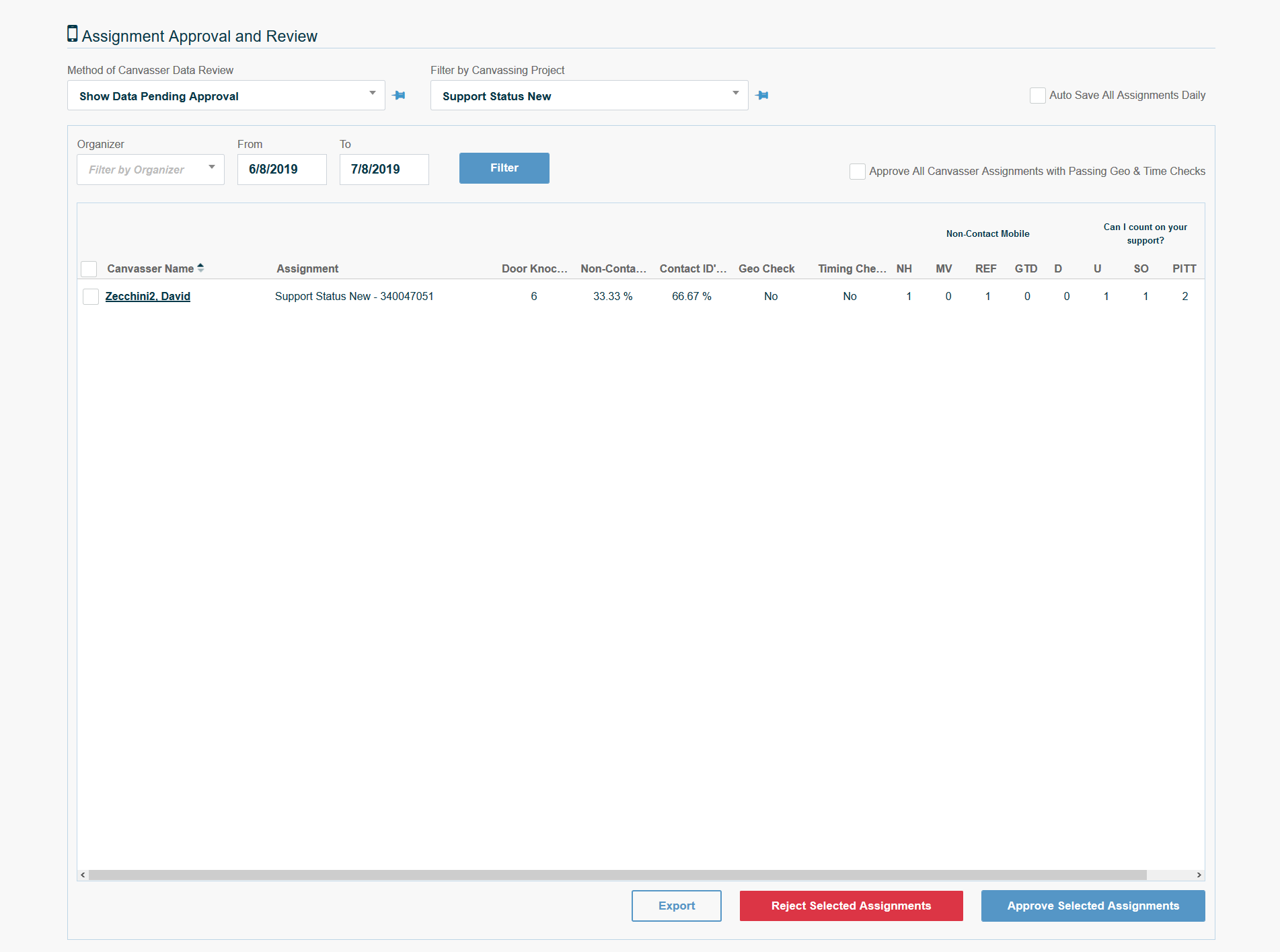Click the From date field

282,170
